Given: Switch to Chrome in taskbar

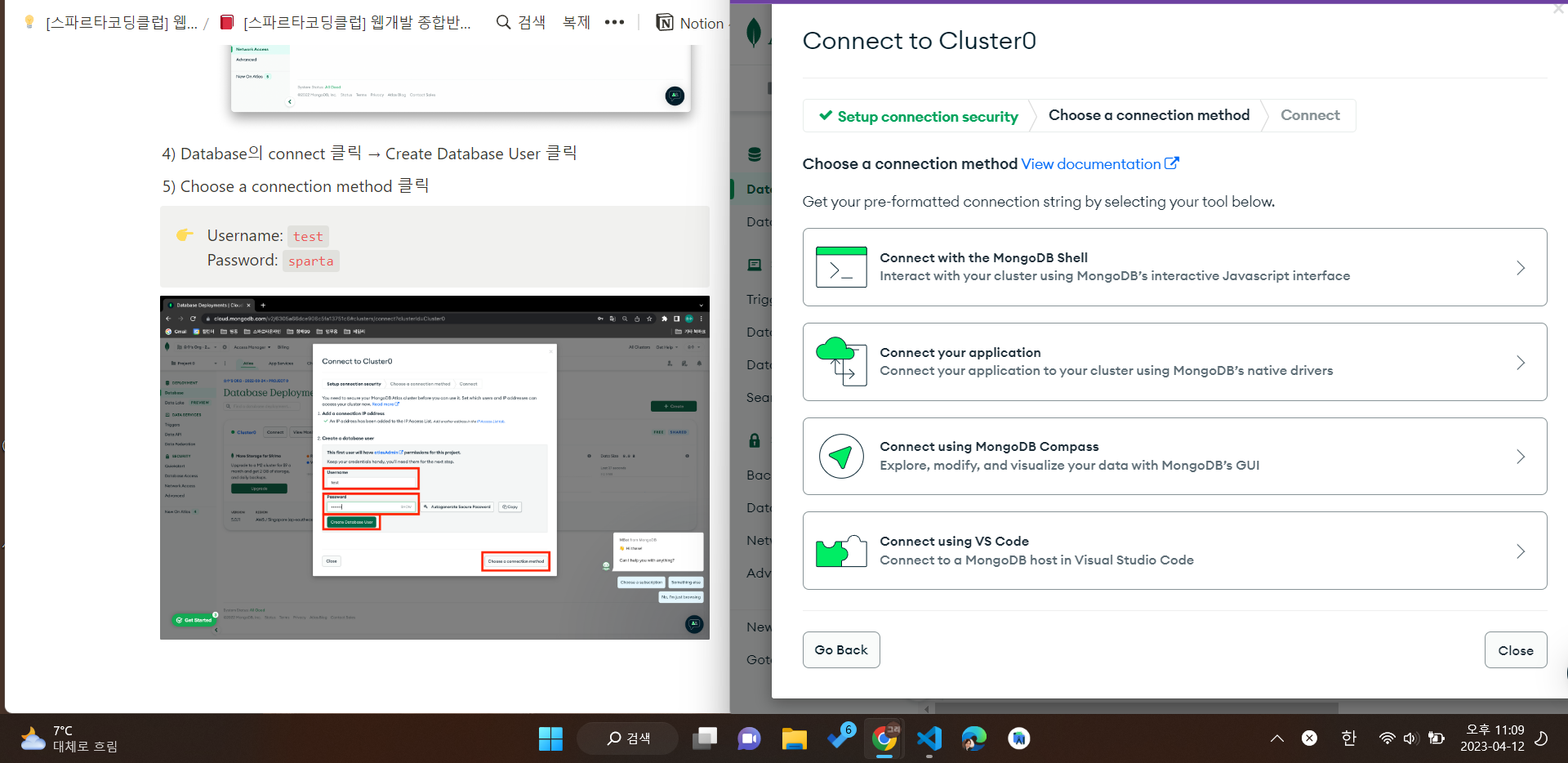Looking at the screenshot, I should [x=884, y=738].
